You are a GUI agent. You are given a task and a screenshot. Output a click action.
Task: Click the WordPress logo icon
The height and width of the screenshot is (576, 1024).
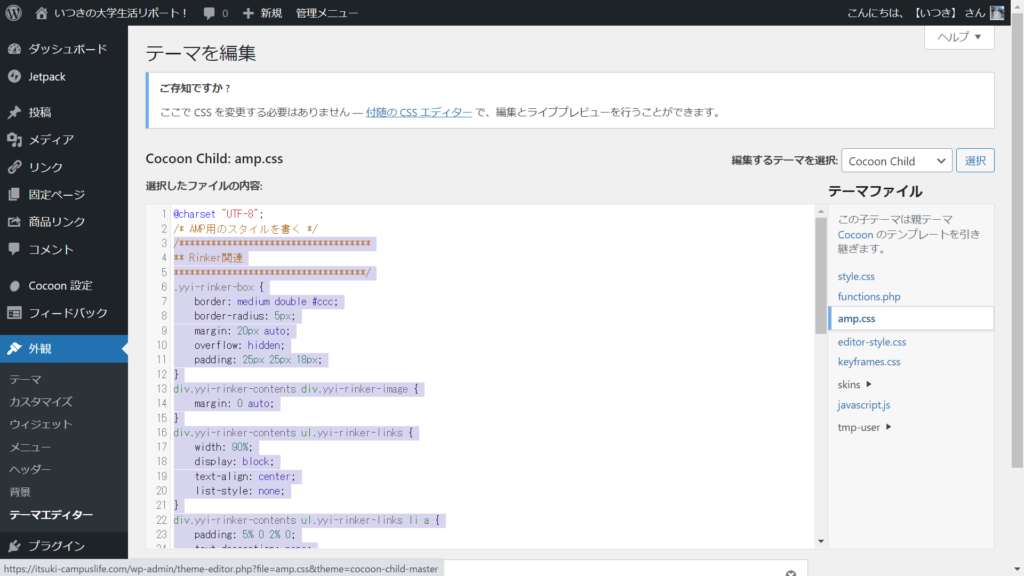[13, 12]
